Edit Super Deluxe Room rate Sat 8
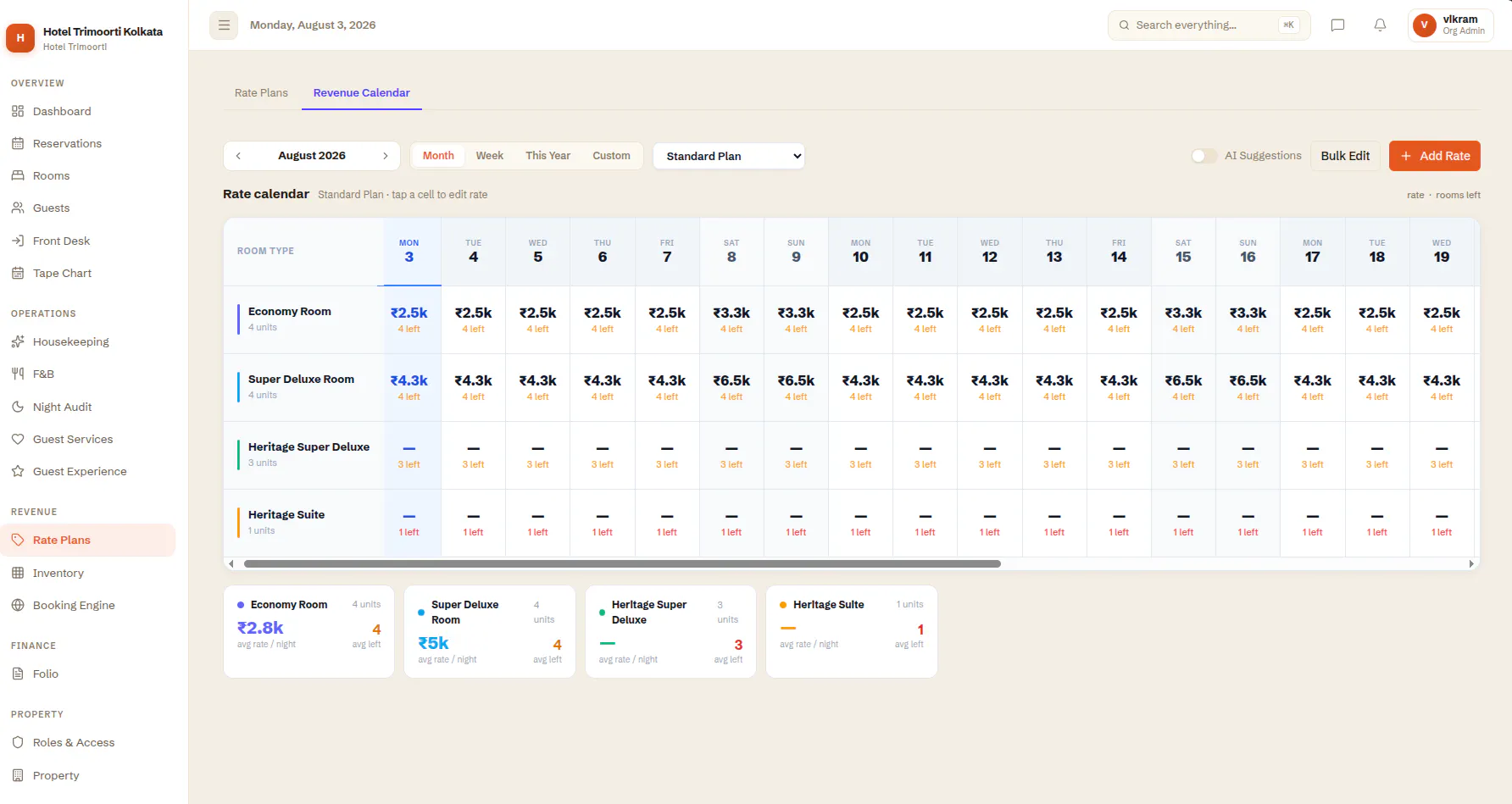The image size is (1512, 804). click(731, 387)
